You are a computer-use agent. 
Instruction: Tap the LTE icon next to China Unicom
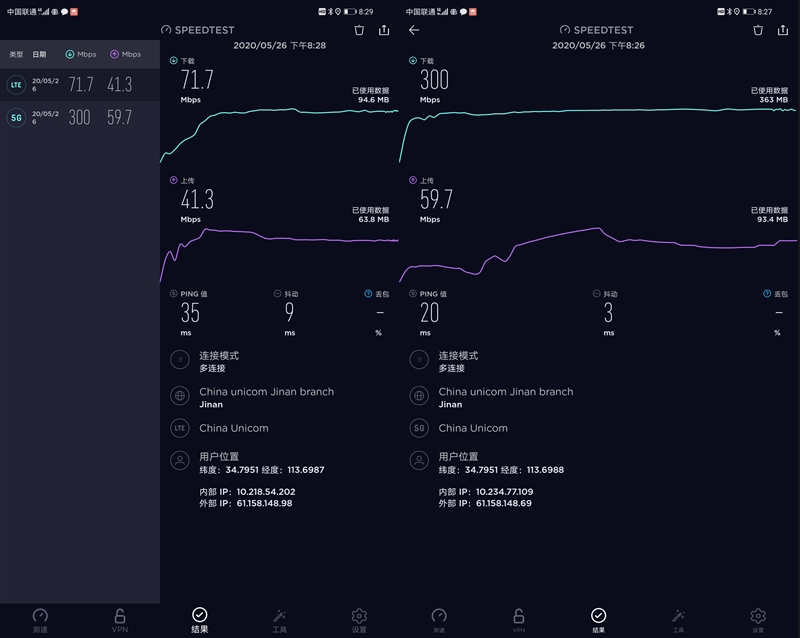coord(180,428)
